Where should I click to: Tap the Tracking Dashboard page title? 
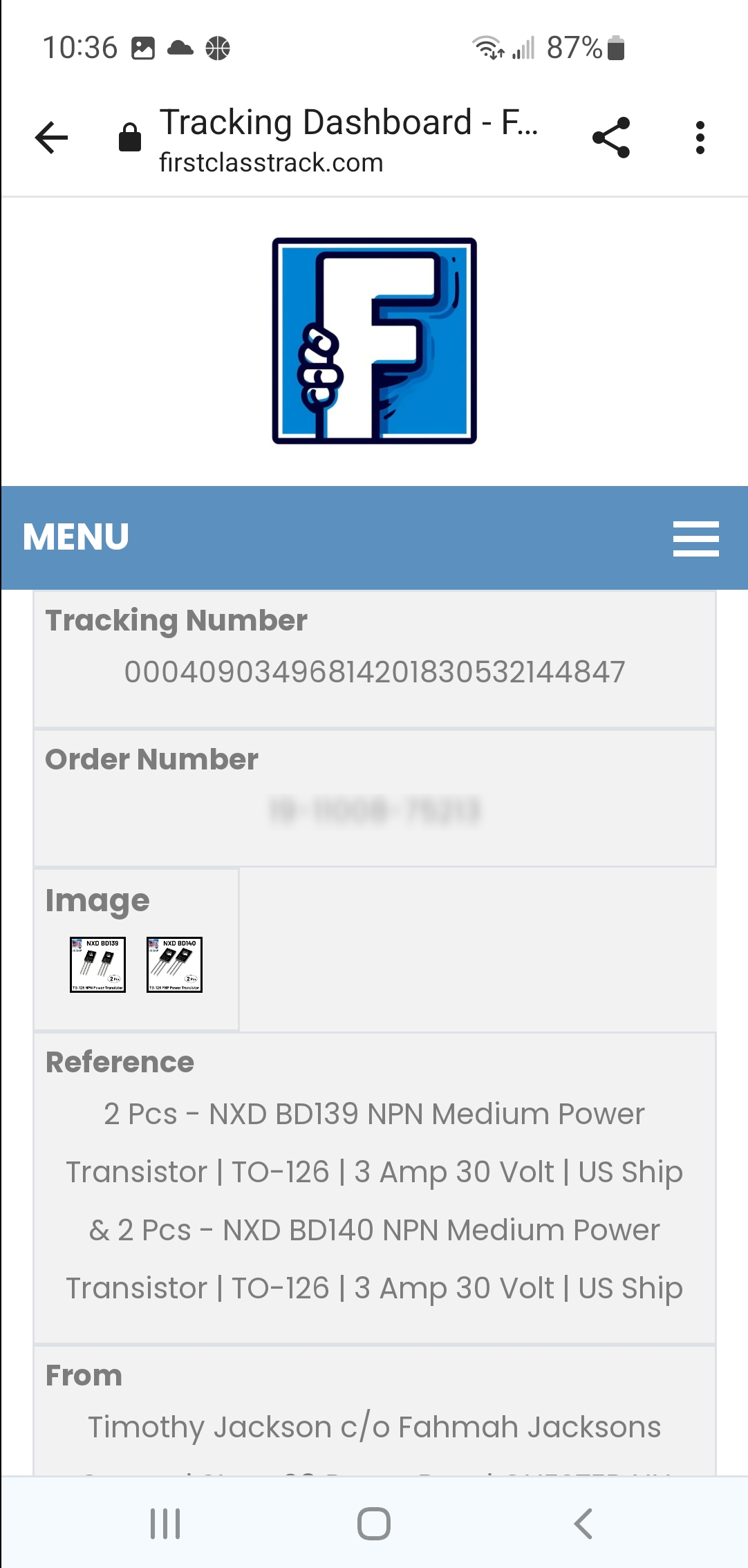349,122
